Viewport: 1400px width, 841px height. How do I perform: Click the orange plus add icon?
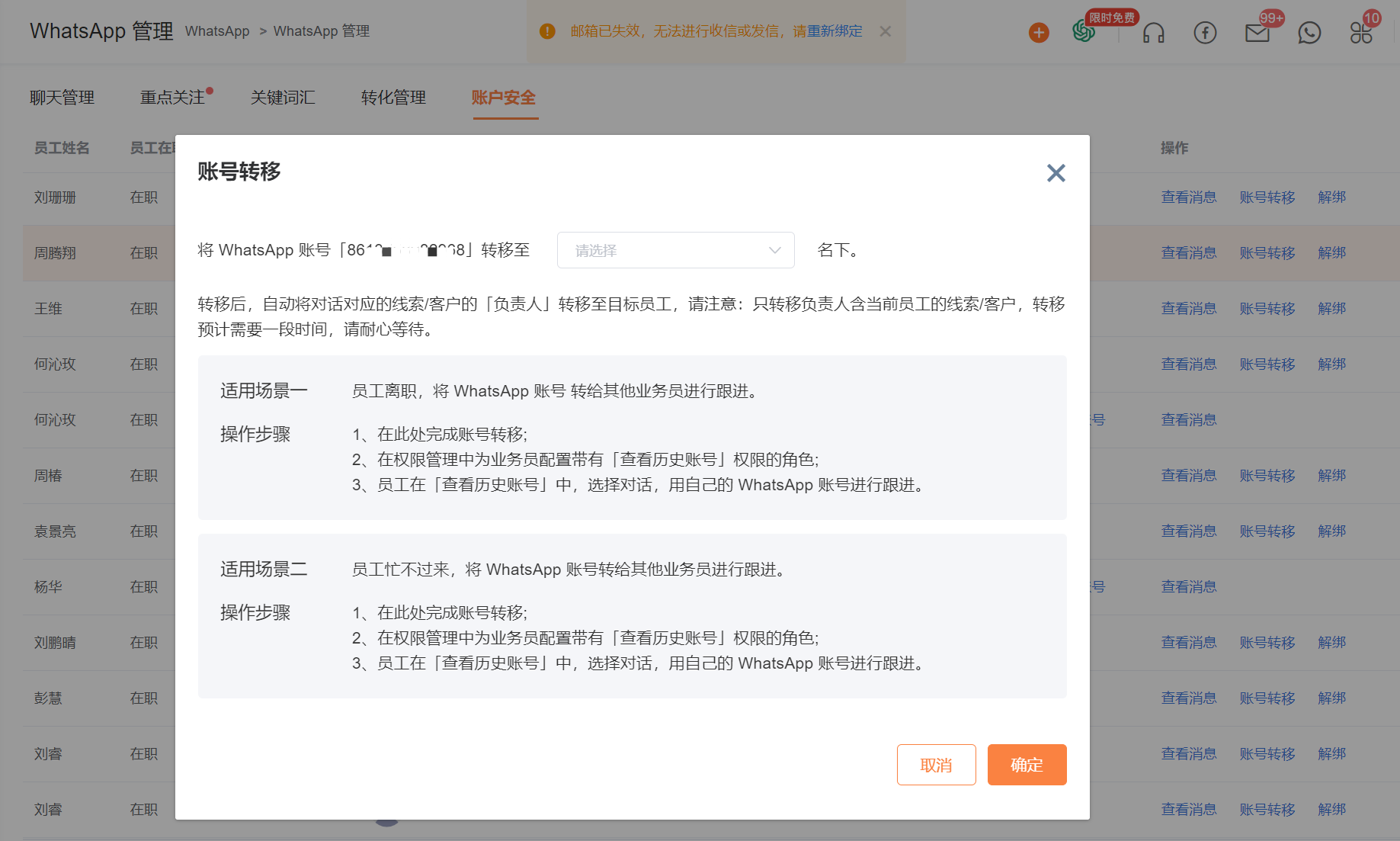coord(1037,32)
